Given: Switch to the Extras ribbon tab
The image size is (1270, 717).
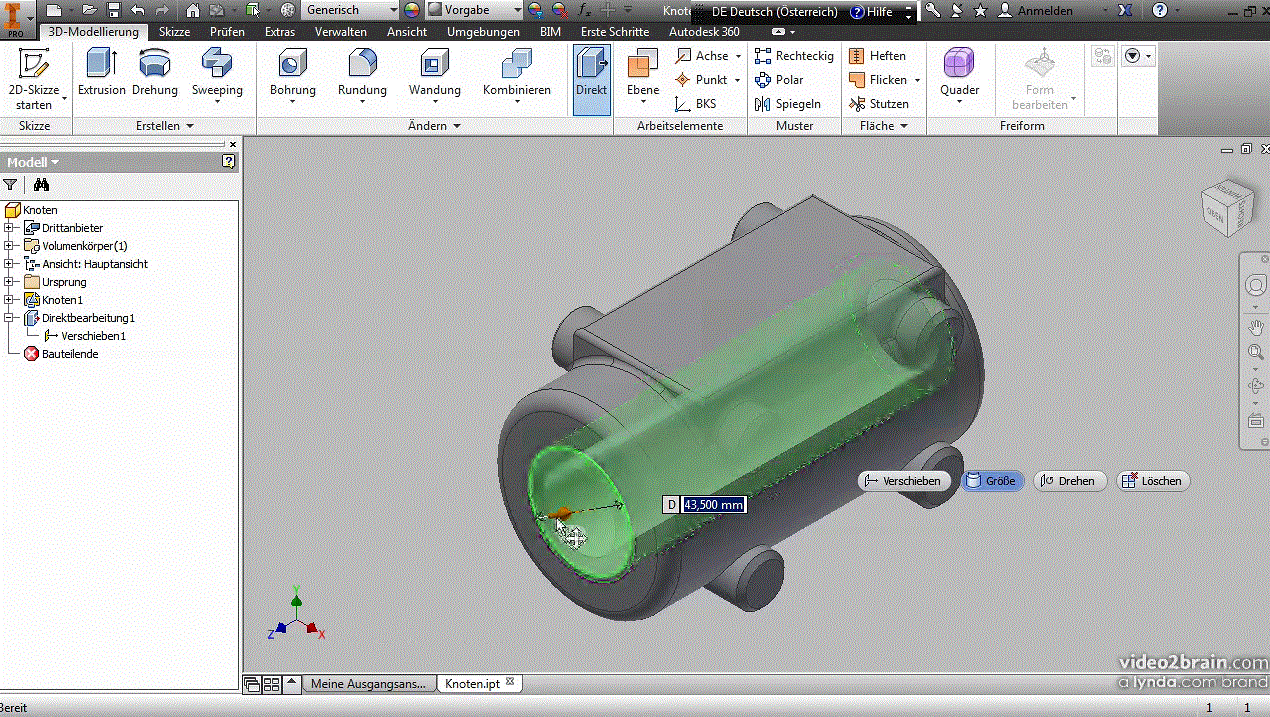Looking at the screenshot, I should (280, 32).
